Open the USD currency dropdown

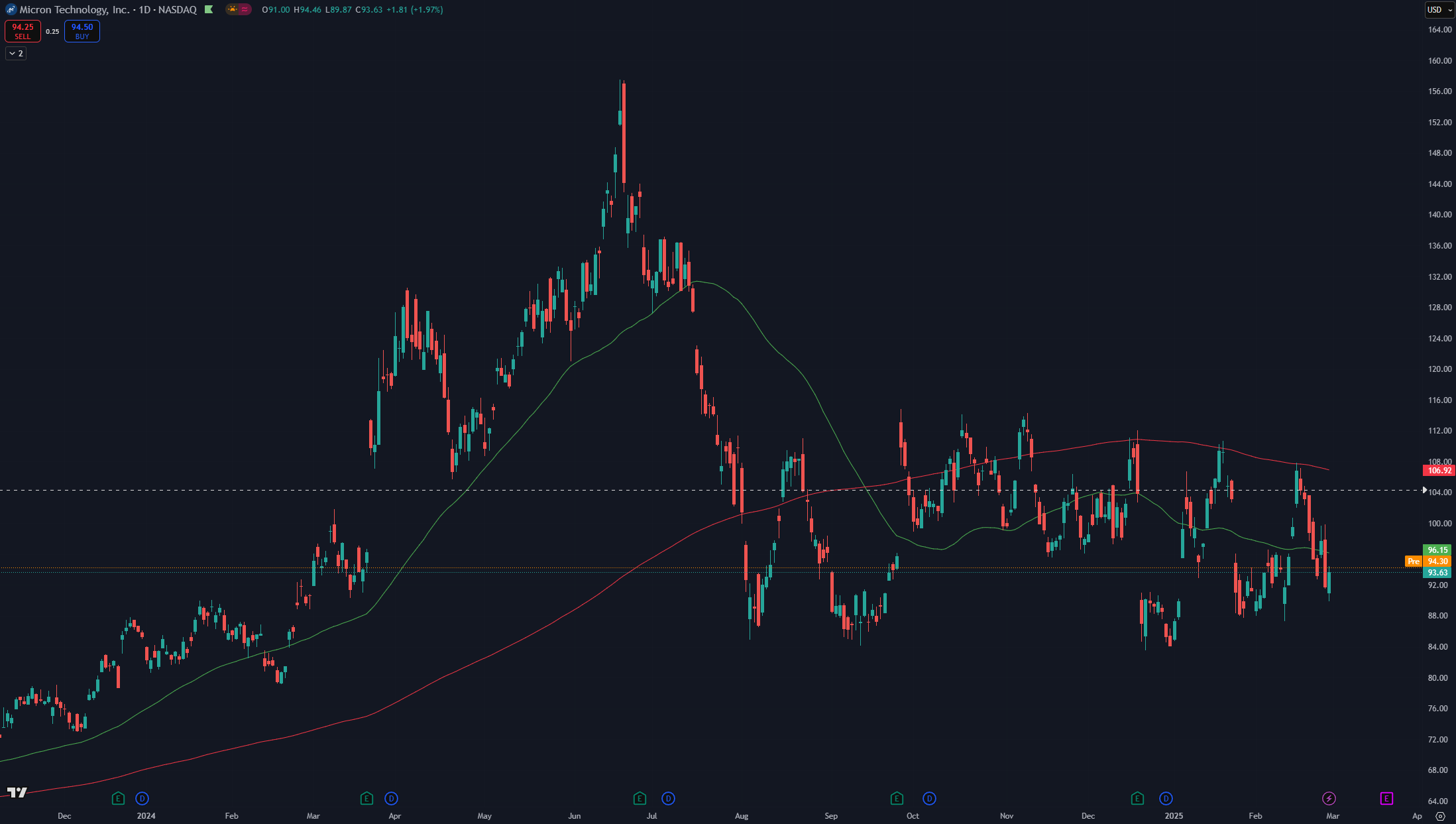(x=1439, y=9)
